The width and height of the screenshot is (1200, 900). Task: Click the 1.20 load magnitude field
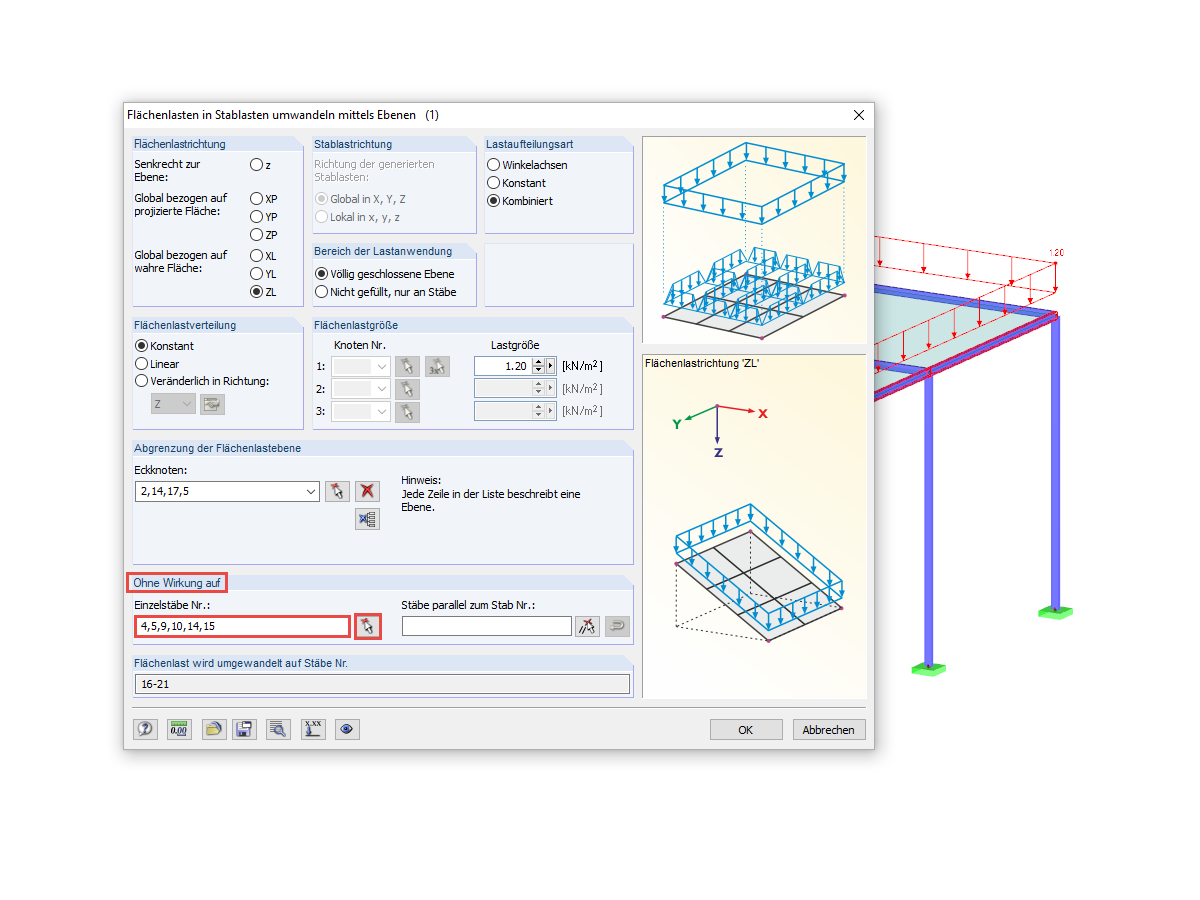tap(503, 366)
